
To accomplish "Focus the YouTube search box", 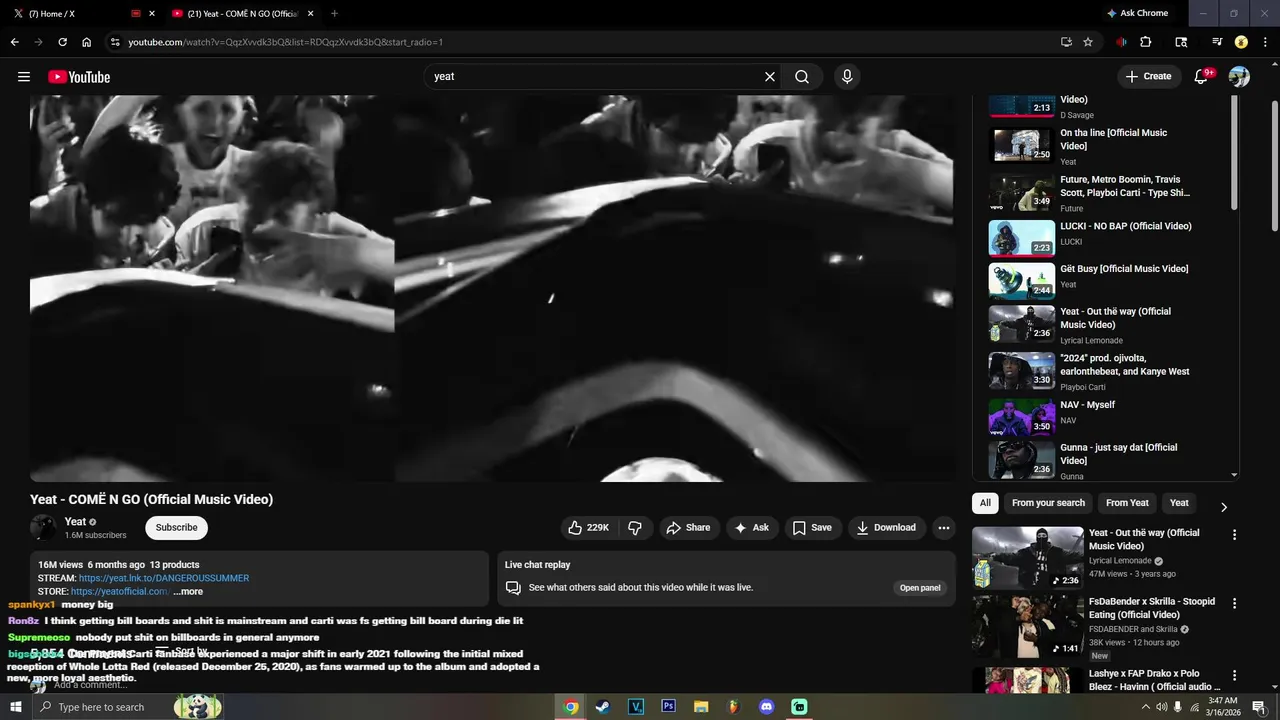I will 595,77.
